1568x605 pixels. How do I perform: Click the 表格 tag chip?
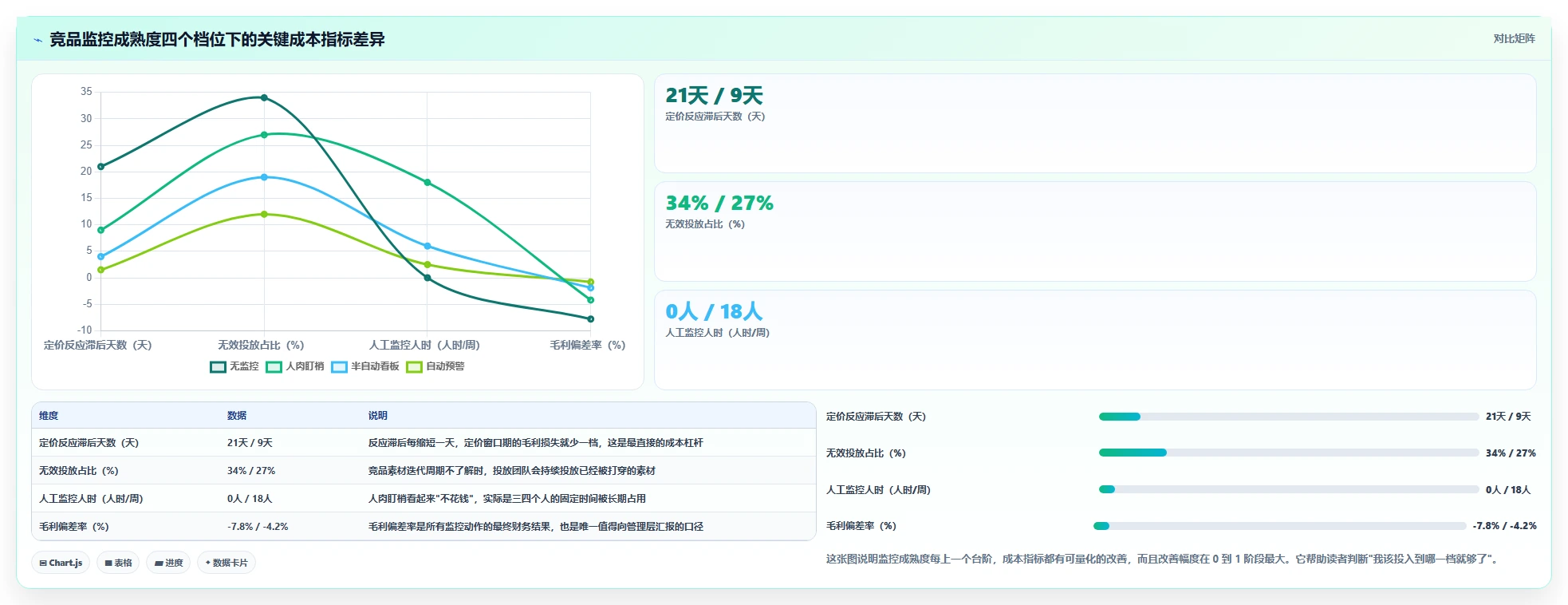click(118, 563)
